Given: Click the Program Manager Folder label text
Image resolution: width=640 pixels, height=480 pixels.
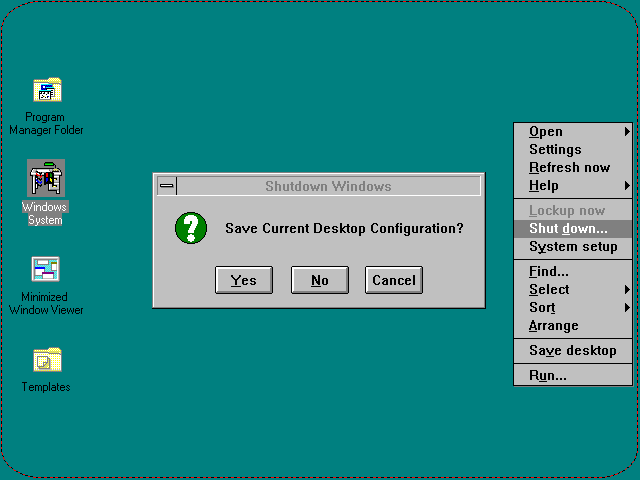Looking at the screenshot, I should click(x=46, y=124).
